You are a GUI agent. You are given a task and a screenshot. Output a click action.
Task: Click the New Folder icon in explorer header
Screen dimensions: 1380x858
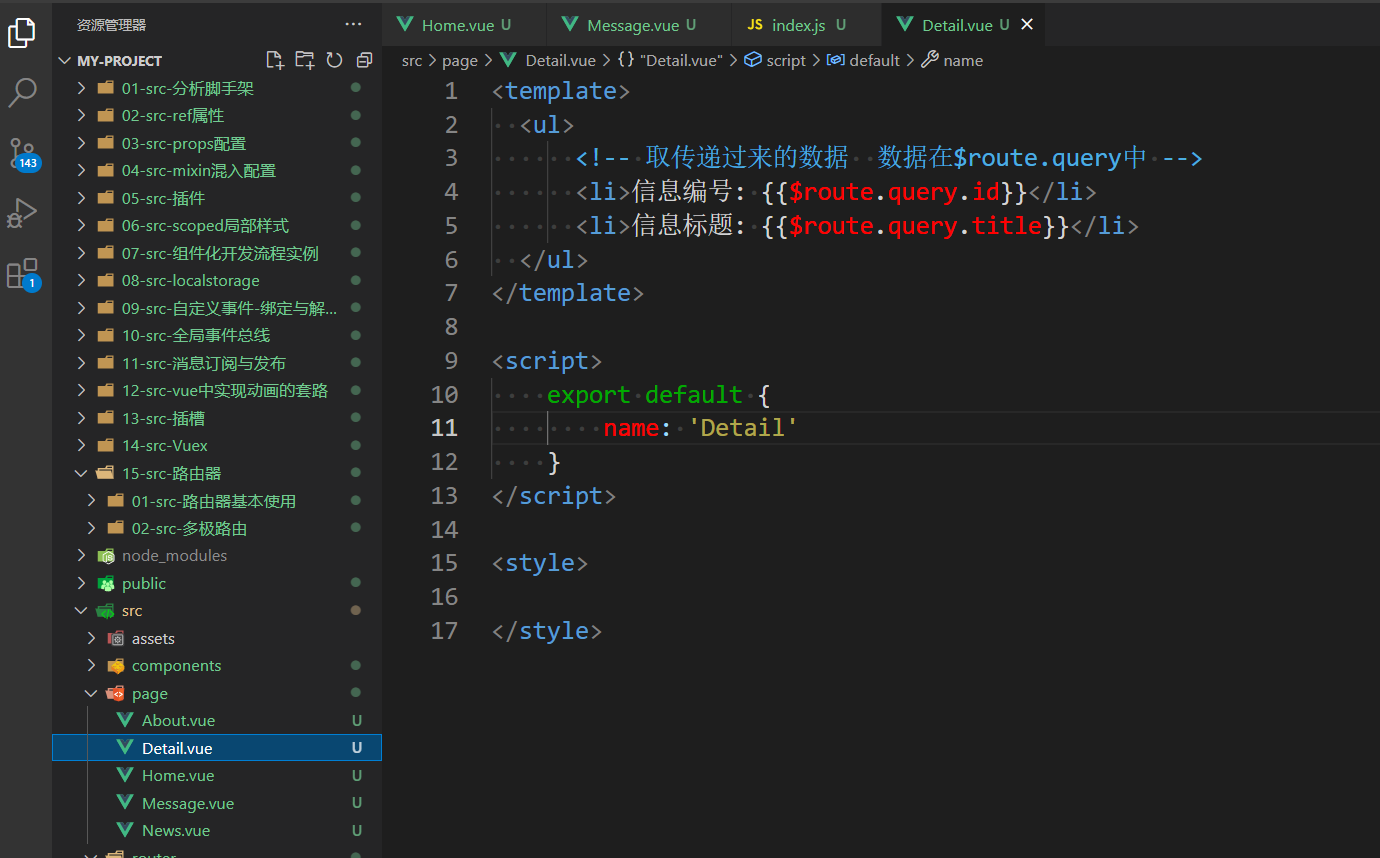(304, 60)
